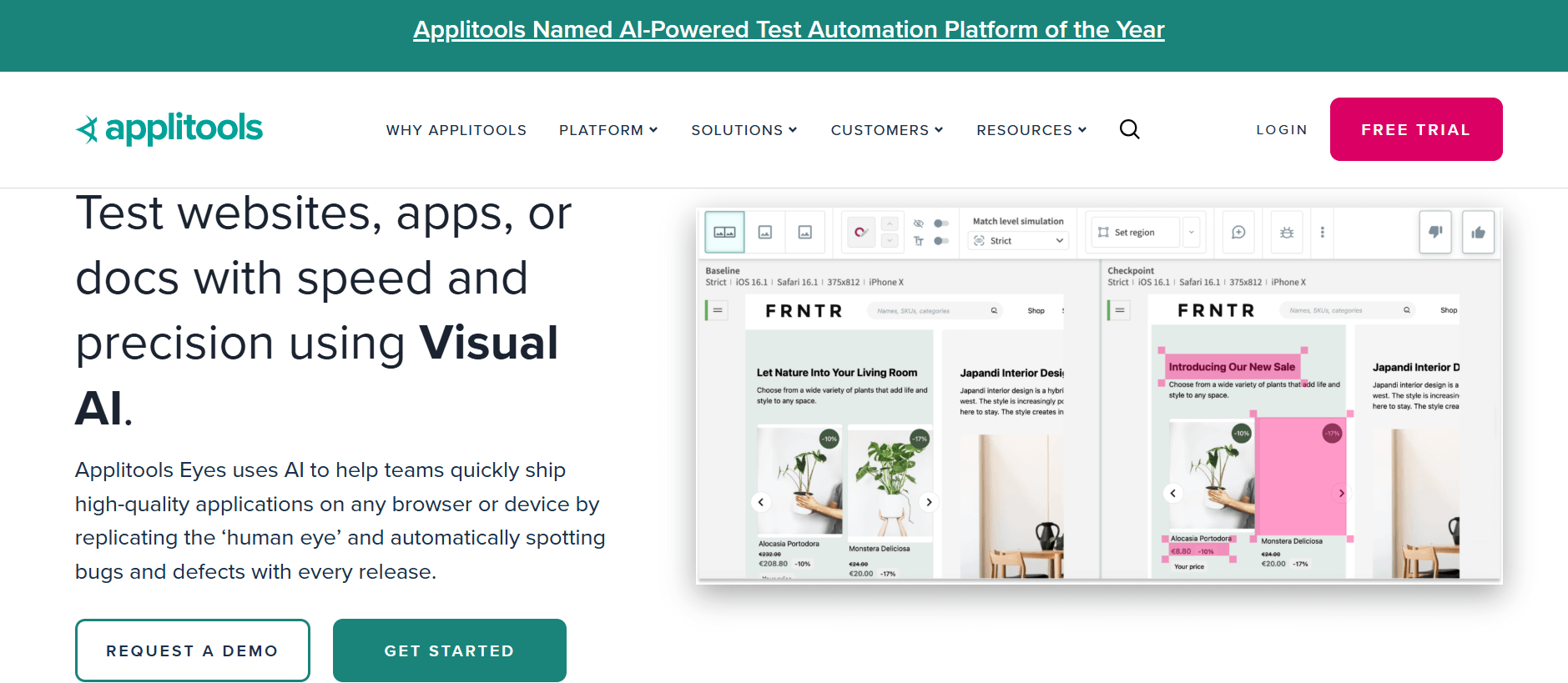Viewport: 1568px width, 683px height.
Task: Click the Baseline panel label
Action: click(x=723, y=270)
